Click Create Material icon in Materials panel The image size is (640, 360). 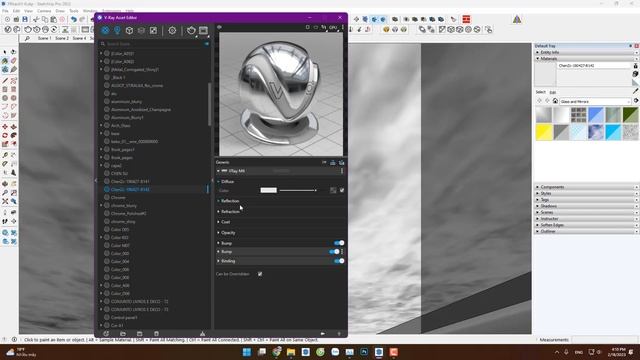click(636, 74)
